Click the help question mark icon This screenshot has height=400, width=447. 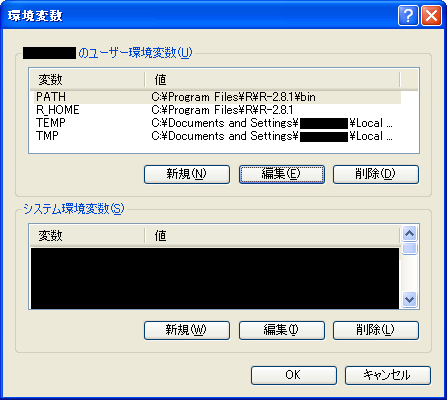tap(408, 16)
